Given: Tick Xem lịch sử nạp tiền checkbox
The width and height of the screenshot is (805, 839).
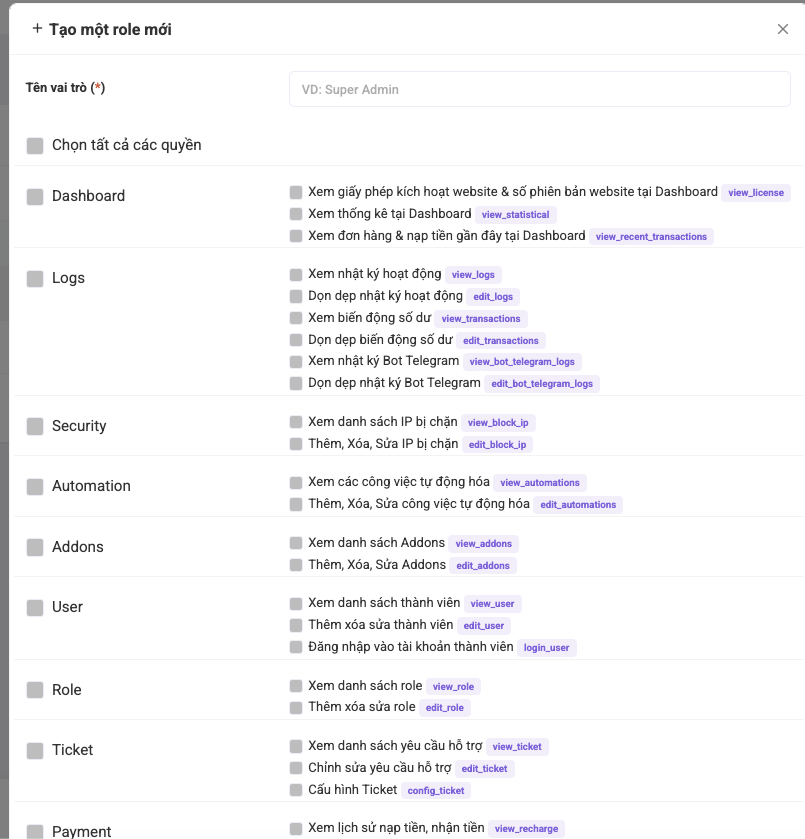Looking at the screenshot, I should point(296,828).
